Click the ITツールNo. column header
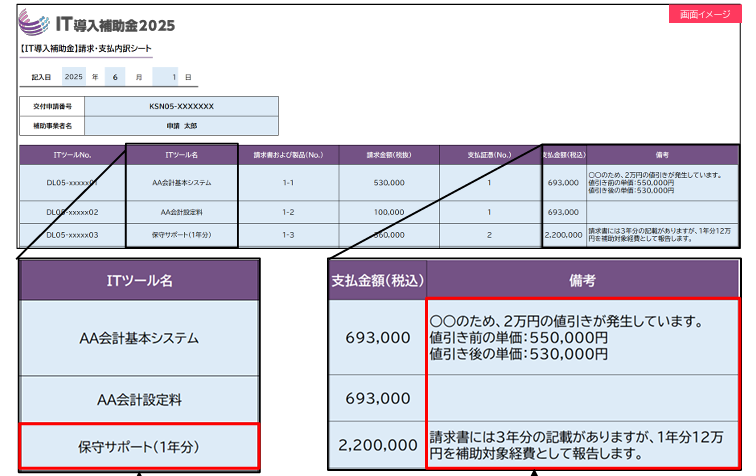 [x=72, y=155]
